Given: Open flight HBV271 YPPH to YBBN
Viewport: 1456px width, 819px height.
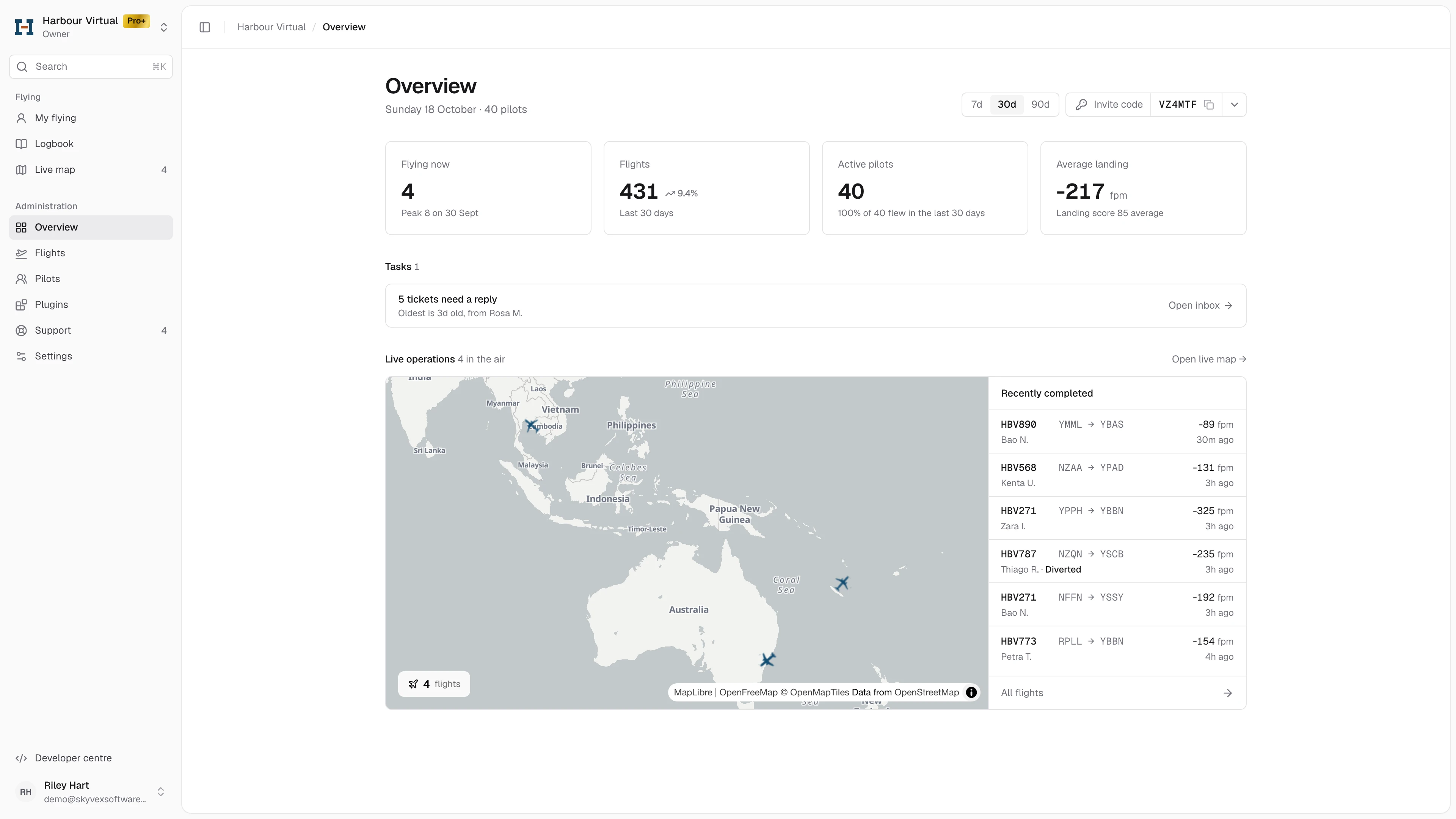Looking at the screenshot, I should [1117, 518].
